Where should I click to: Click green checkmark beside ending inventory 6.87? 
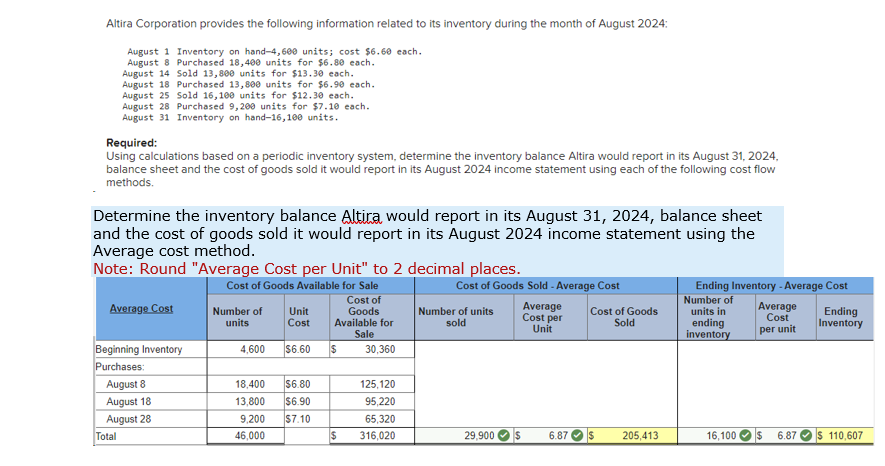(x=806, y=436)
